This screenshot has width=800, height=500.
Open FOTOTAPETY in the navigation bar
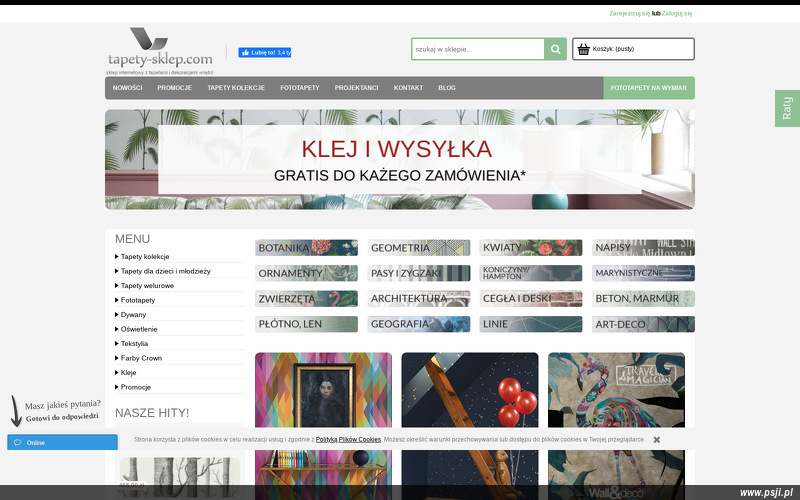(x=299, y=88)
